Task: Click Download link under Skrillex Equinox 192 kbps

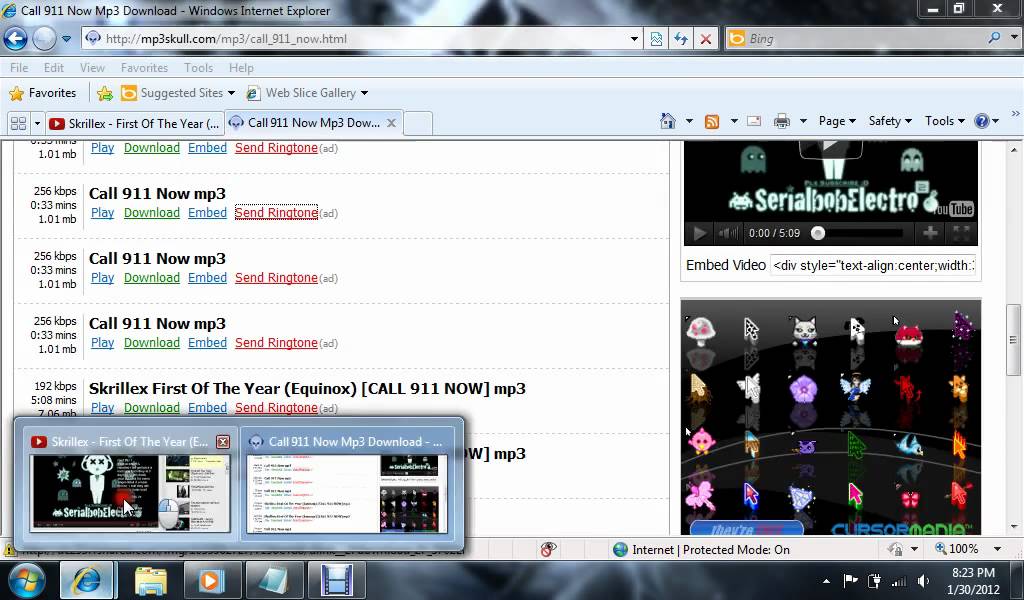Action: click(x=152, y=407)
